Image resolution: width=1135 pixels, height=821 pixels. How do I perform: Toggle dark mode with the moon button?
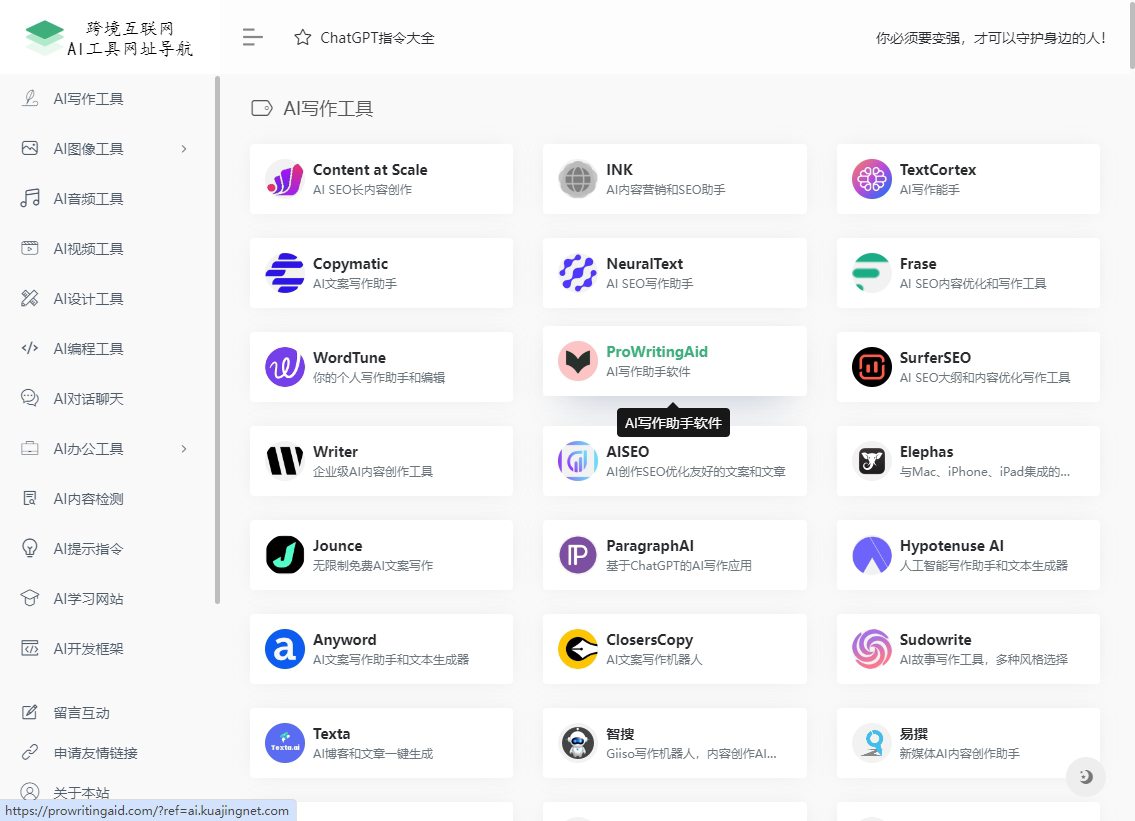point(1085,777)
